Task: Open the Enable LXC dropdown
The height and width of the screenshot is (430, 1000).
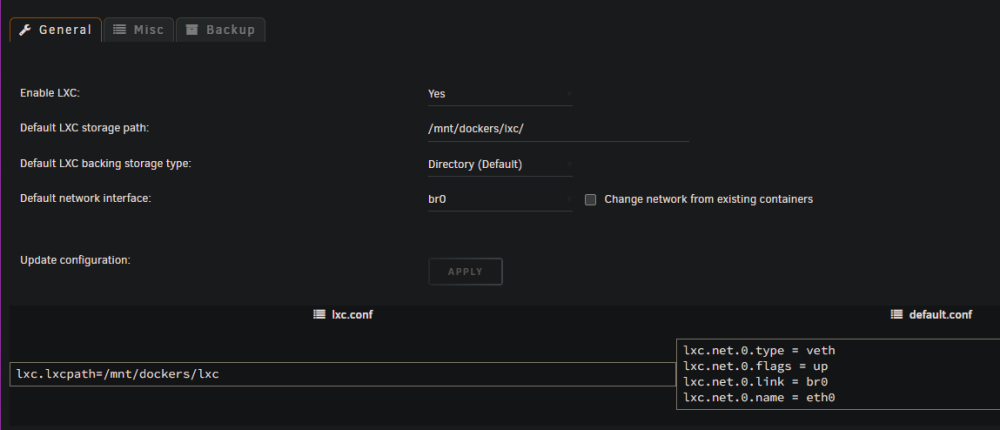Action: click(x=500, y=94)
